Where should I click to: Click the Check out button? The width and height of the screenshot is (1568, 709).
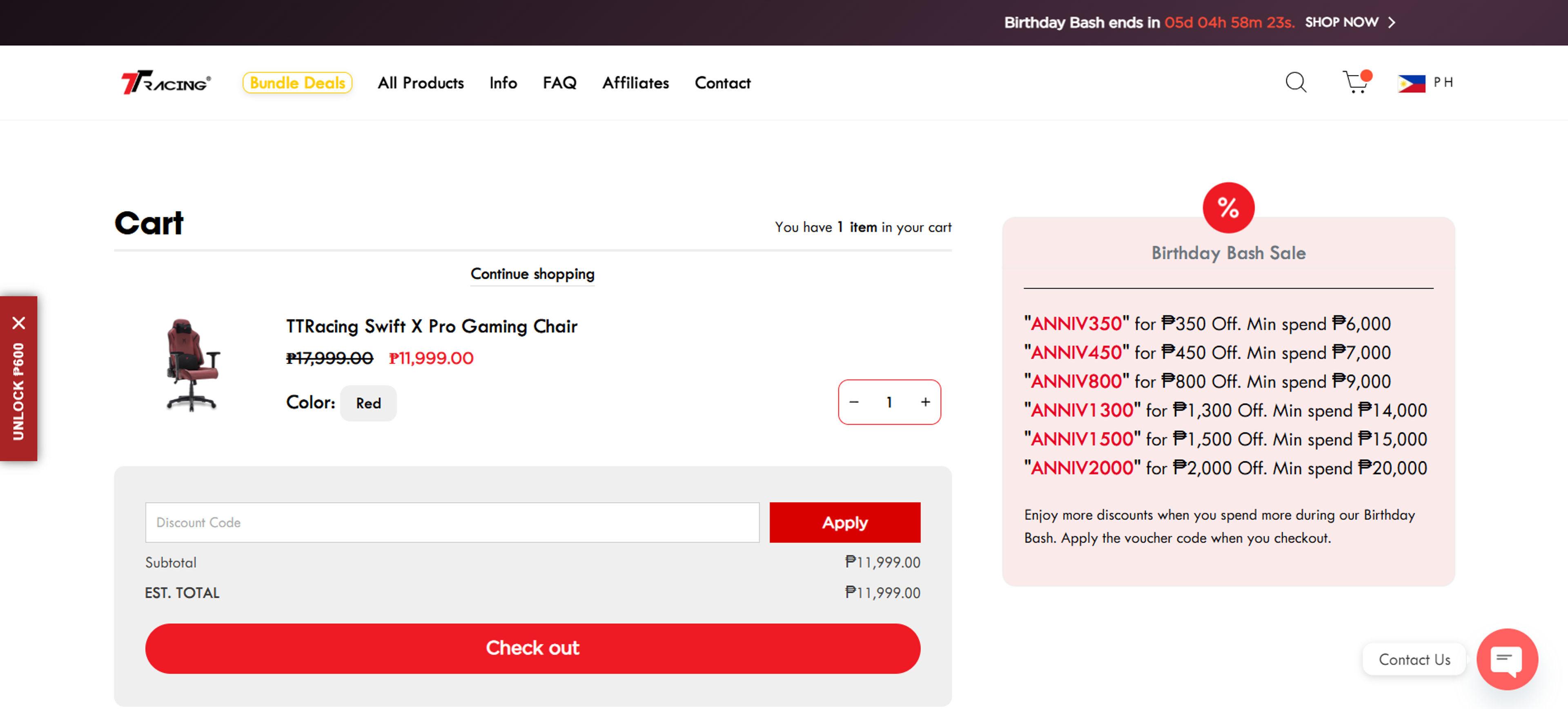point(532,648)
